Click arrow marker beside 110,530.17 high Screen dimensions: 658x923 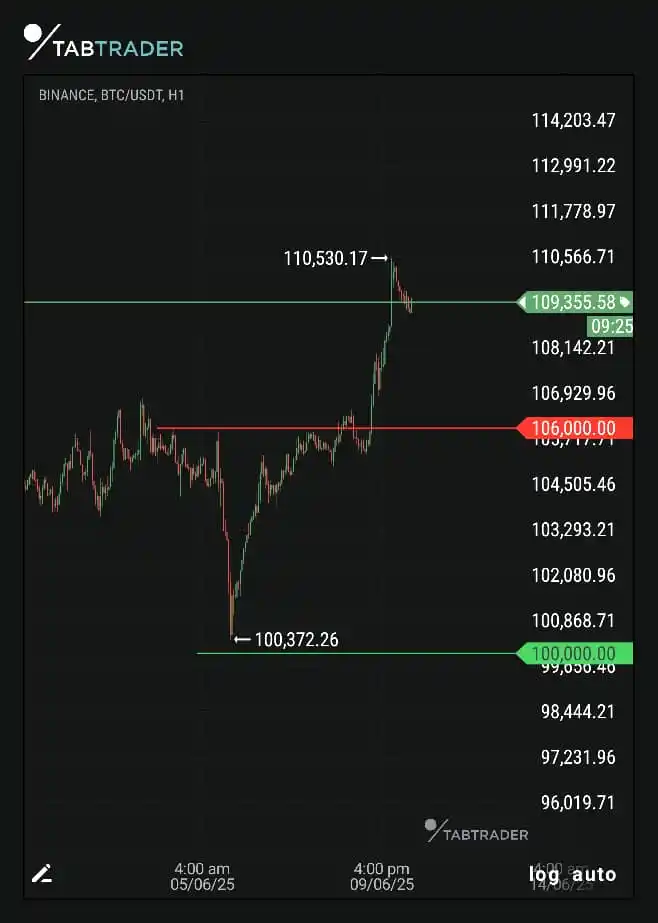pos(380,258)
